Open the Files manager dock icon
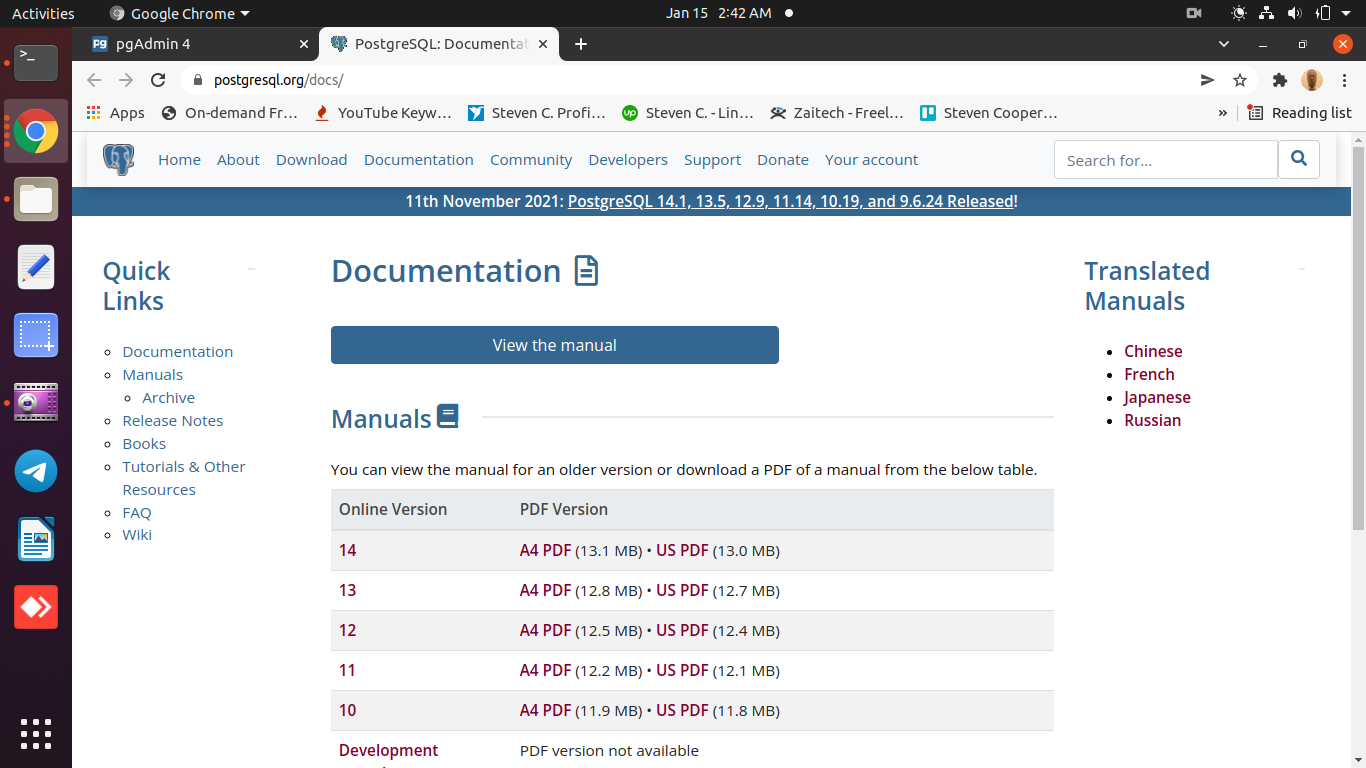 point(36,199)
